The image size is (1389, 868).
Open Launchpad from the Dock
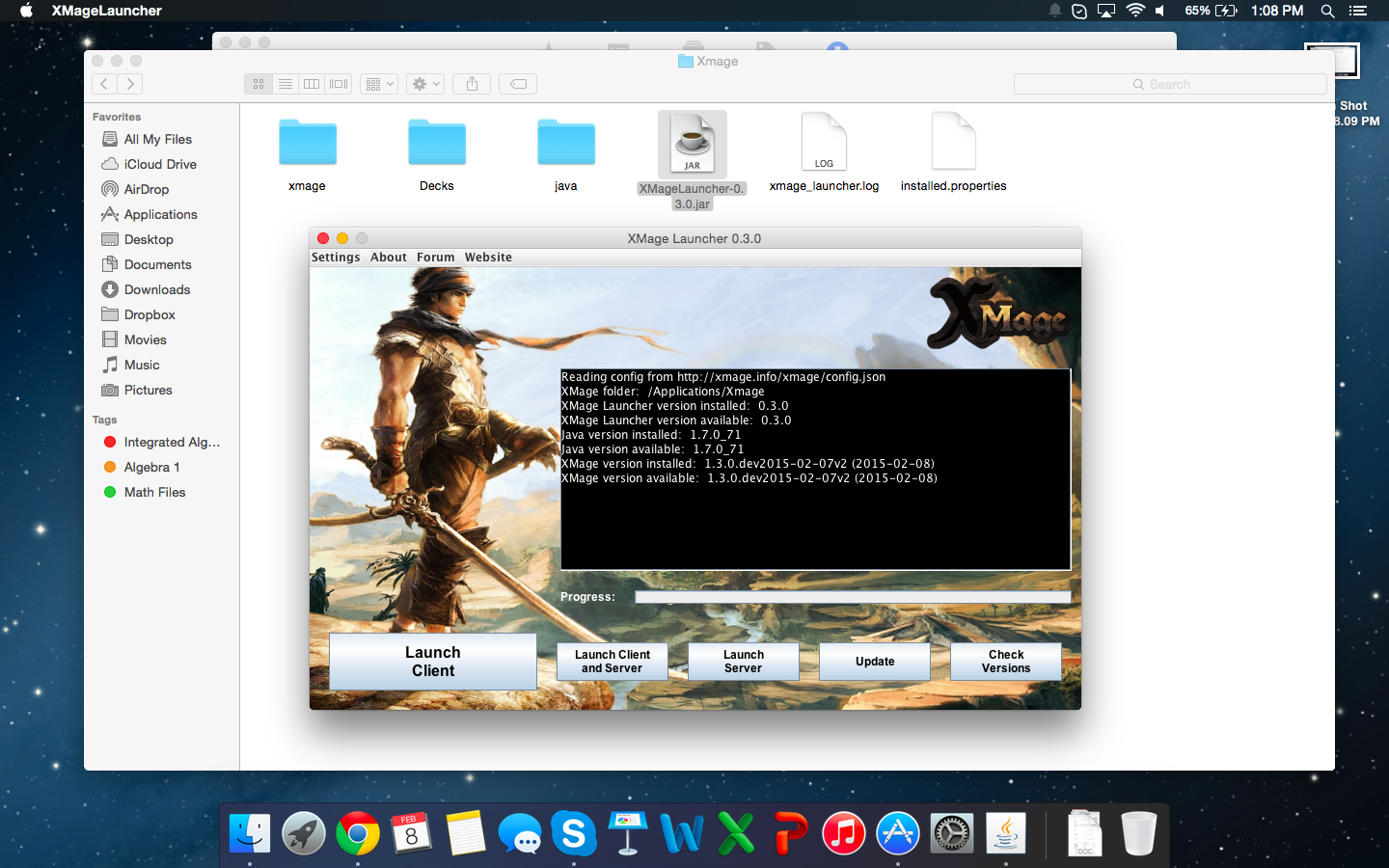coord(304,833)
